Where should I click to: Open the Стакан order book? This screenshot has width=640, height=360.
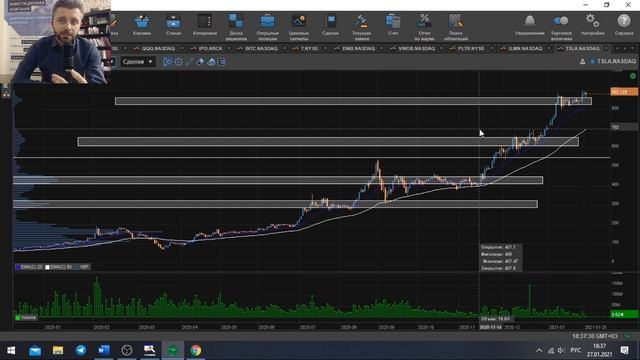tap(173, 25)
